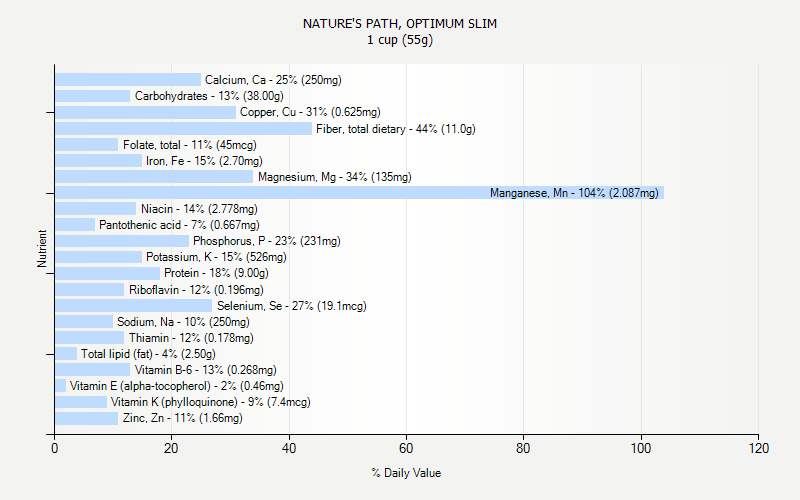Click the x-axis tick label 120

pos(759,448)
